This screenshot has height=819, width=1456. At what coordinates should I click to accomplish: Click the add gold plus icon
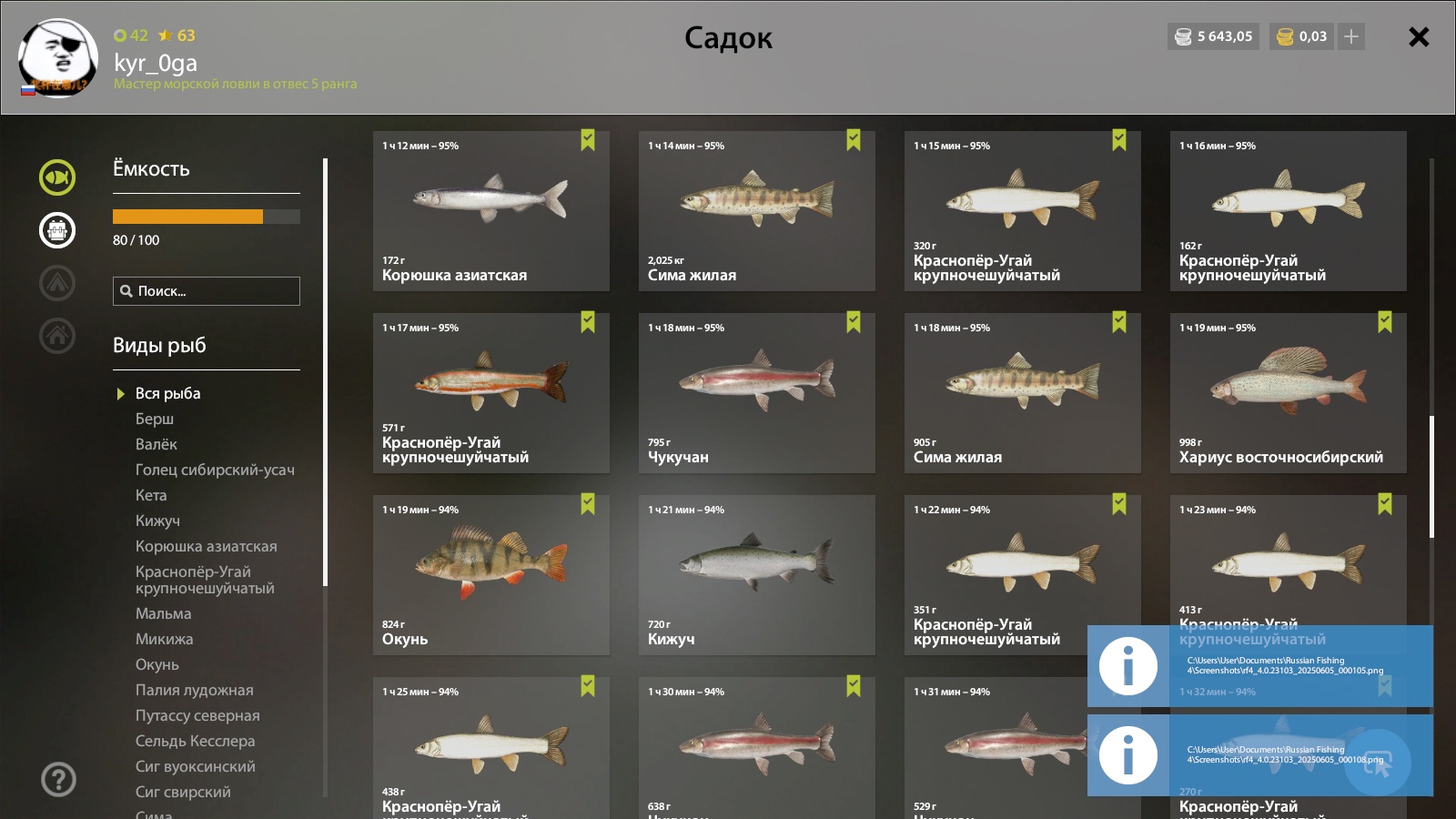tap(1351, 36)
